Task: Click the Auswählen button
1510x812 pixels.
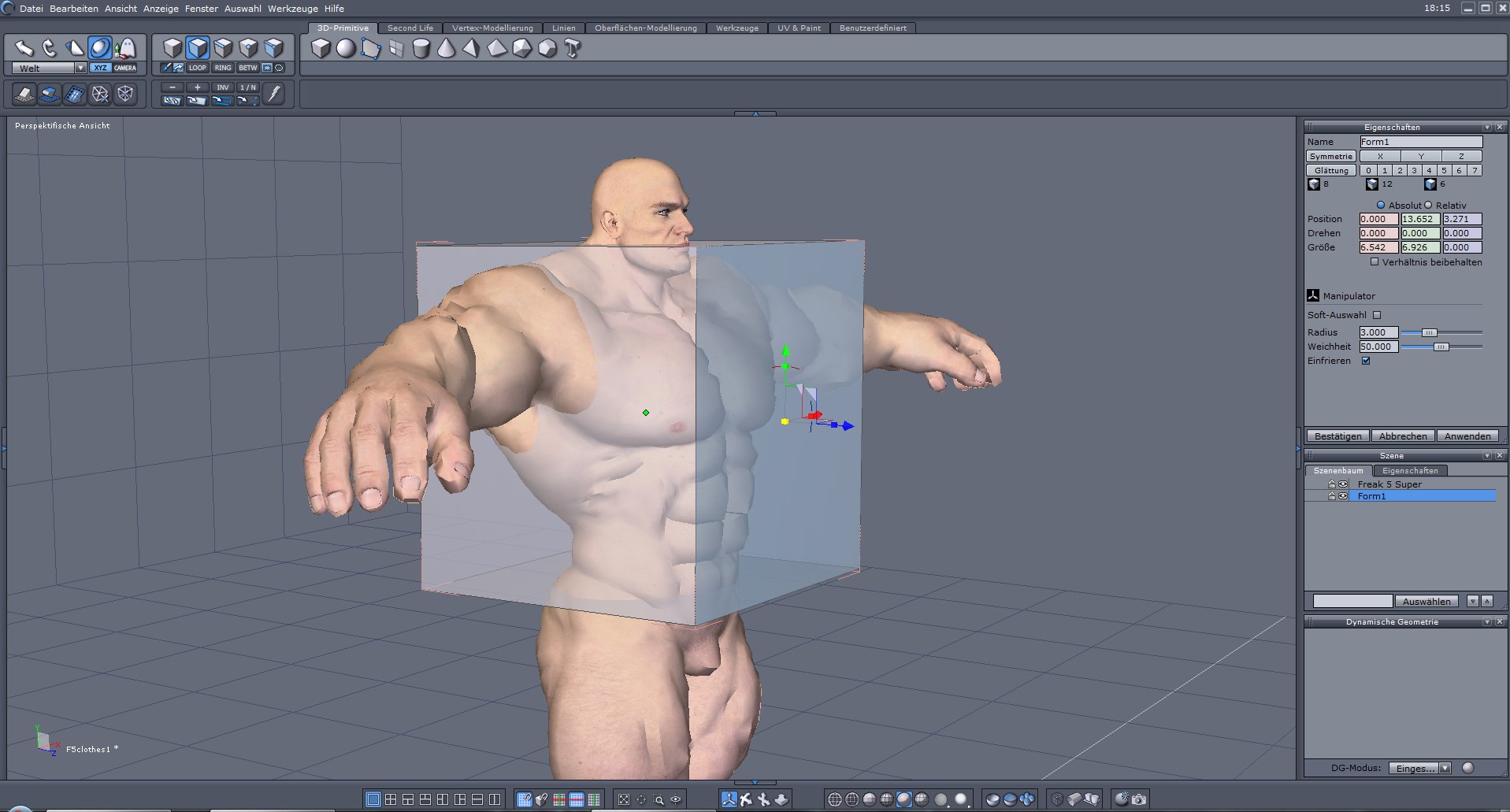Action: 1427,601
